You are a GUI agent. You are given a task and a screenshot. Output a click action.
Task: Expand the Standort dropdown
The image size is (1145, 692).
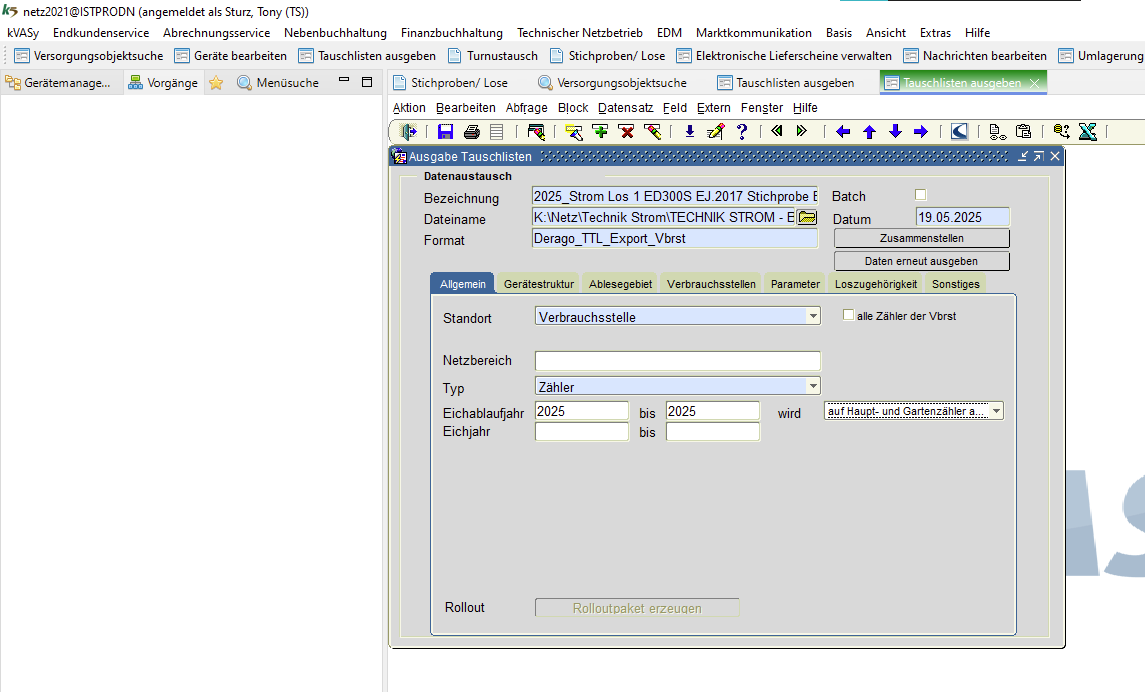pyautogui.click(x=813, y=316)
